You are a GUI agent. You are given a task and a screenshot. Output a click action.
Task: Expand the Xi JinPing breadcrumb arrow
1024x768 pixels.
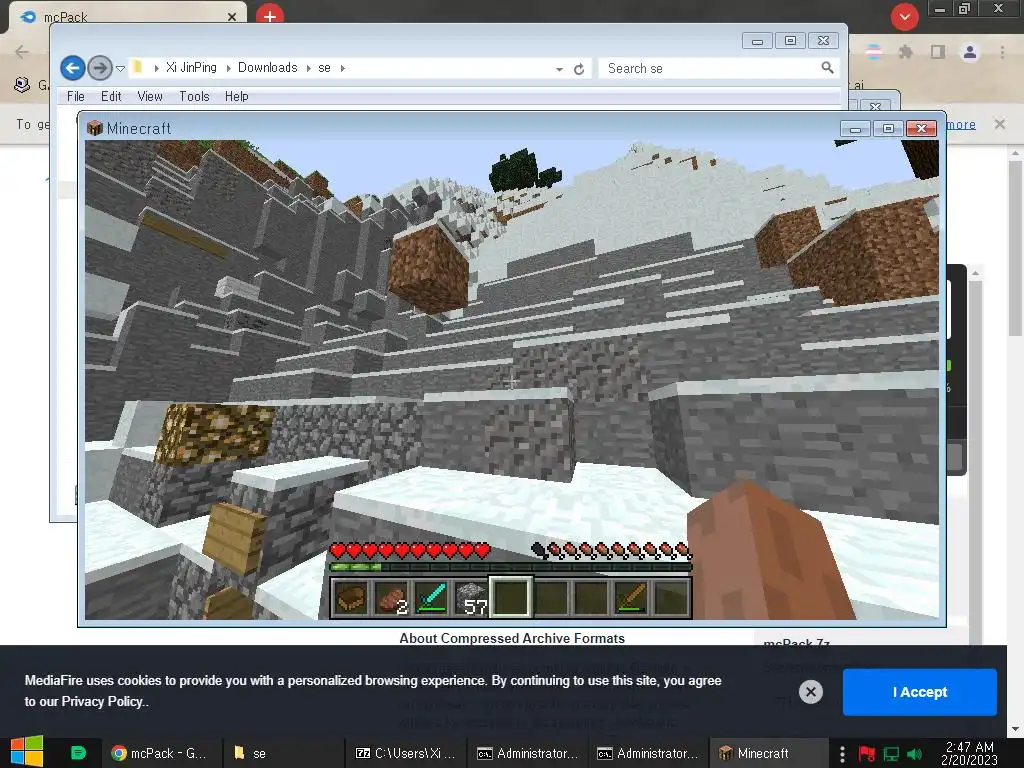click(229, 68)
